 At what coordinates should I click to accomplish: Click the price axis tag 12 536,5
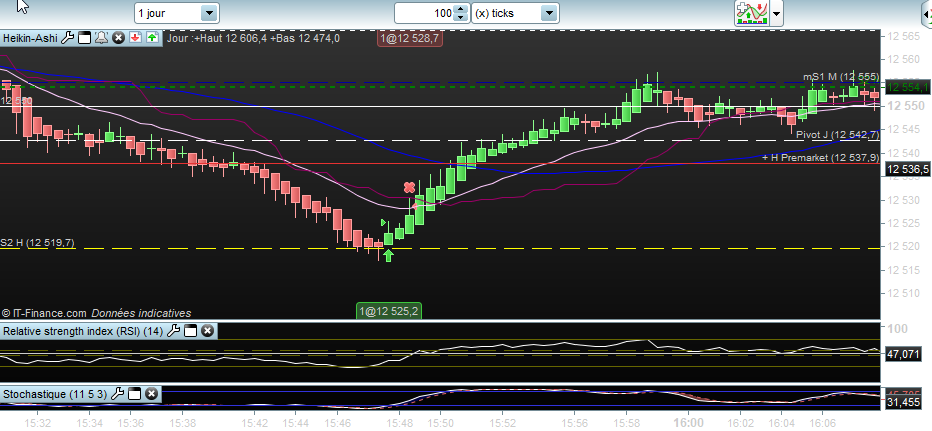907,169
